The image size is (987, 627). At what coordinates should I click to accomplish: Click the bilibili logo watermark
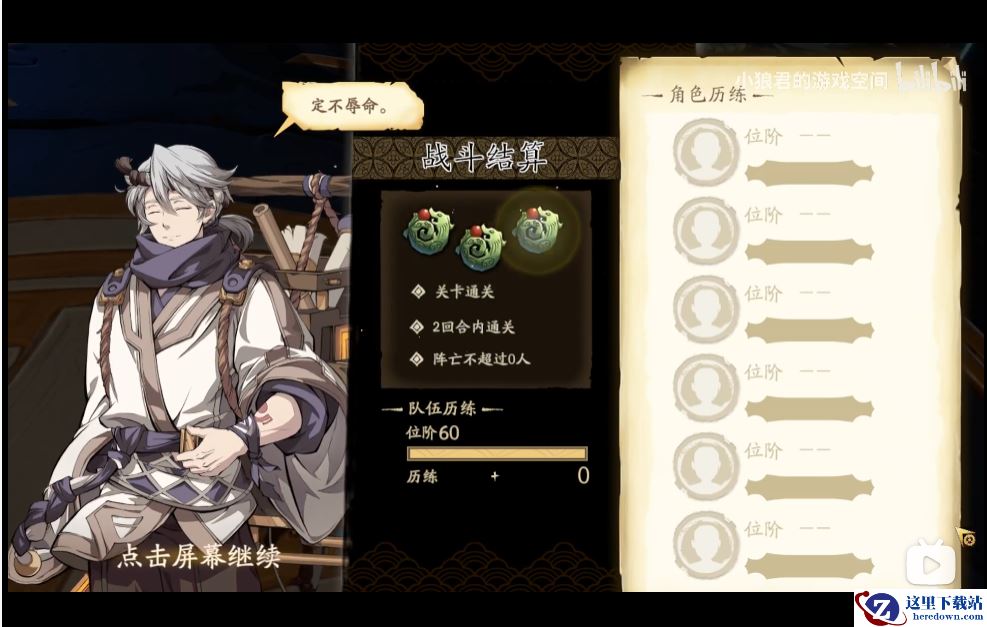930,77
